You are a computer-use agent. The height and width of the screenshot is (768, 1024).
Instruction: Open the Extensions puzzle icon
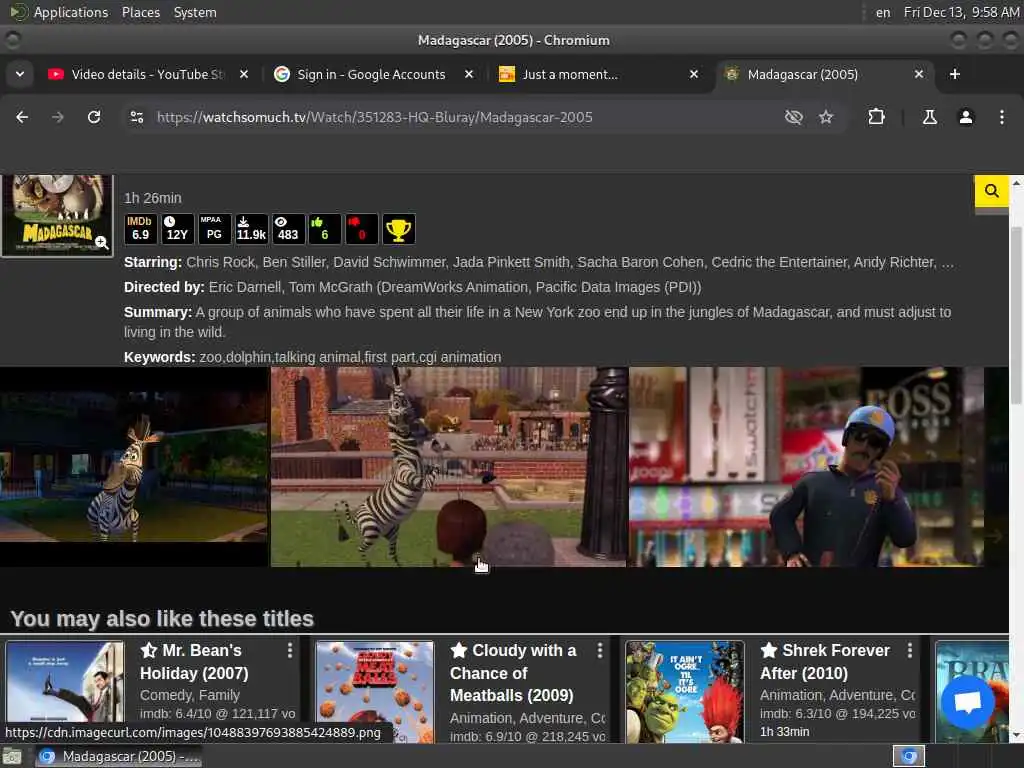coord(876,117)
